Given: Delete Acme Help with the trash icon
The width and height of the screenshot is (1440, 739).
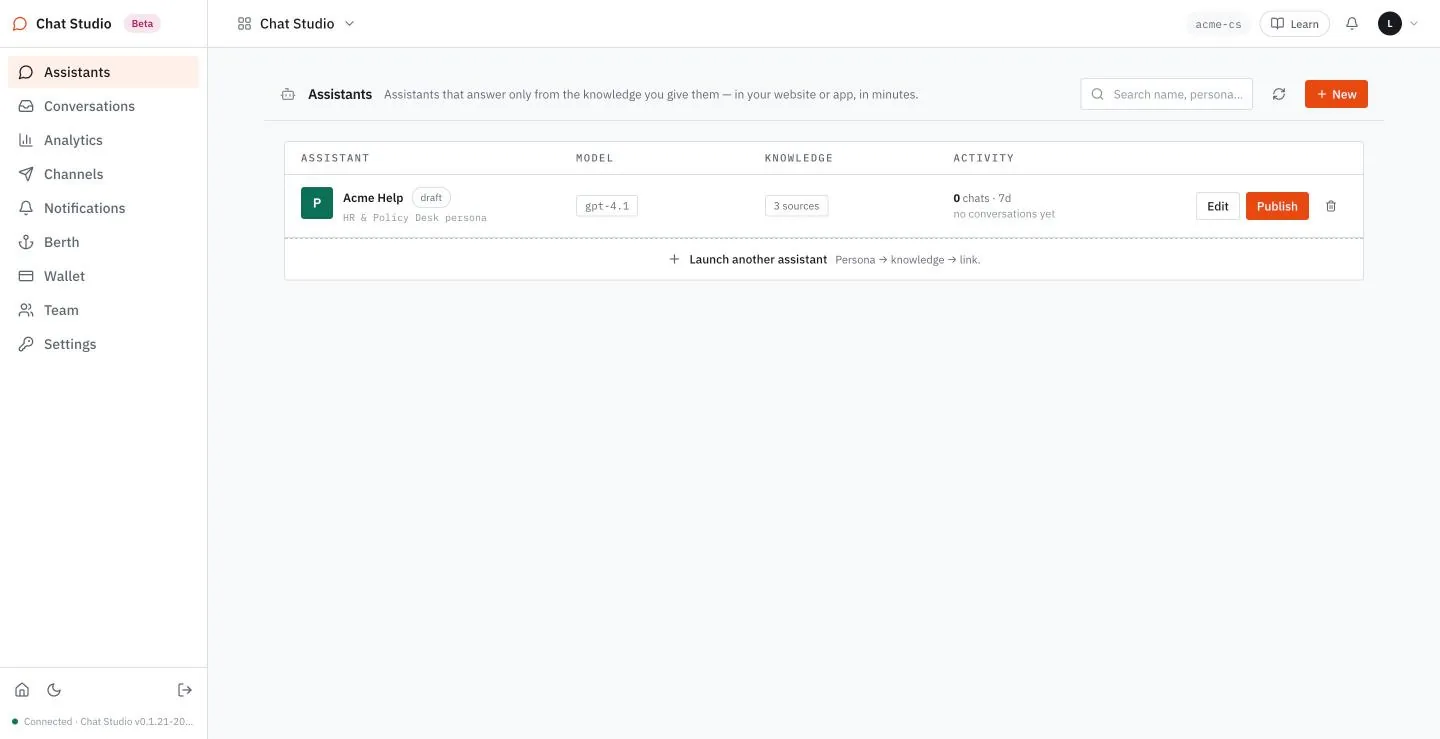Looking at the screenshot, I should (1331, 206).
